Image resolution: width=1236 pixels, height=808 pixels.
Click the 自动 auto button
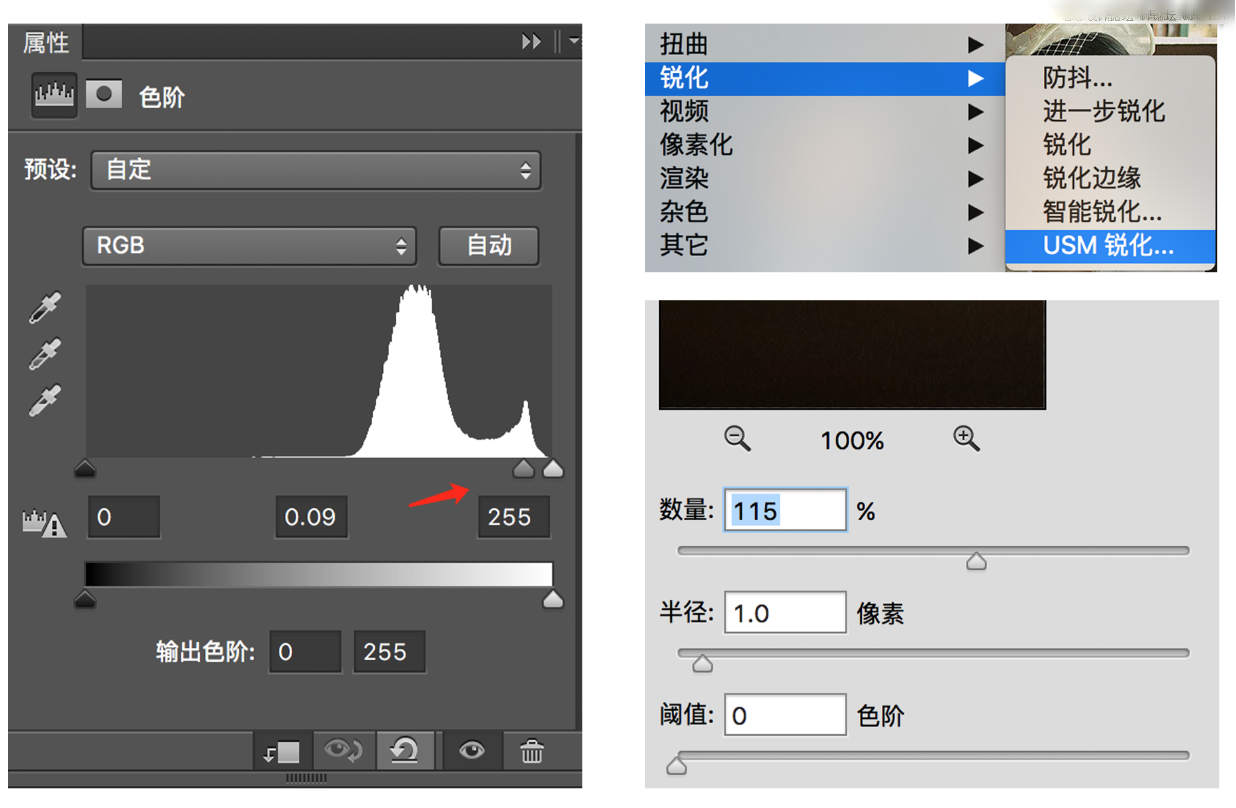[x=489, y=246]
